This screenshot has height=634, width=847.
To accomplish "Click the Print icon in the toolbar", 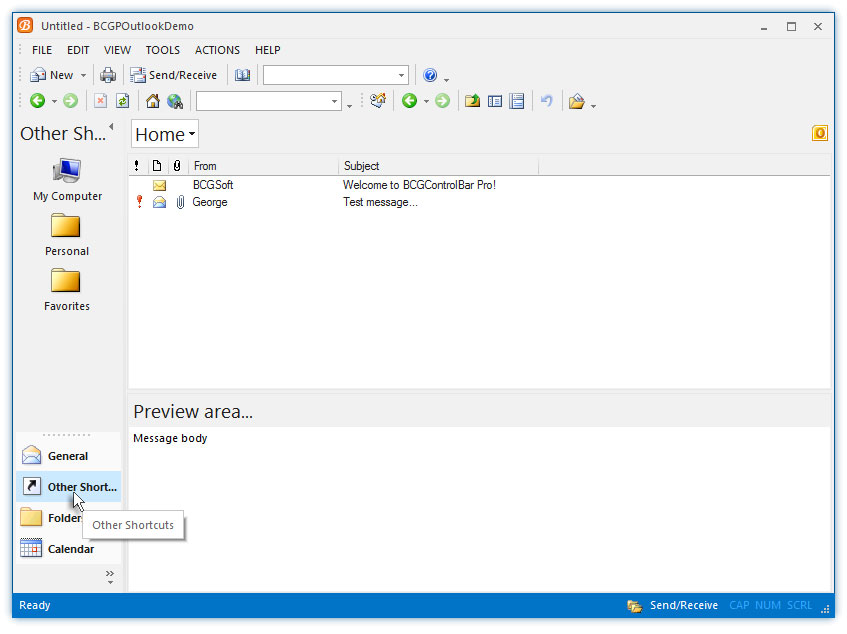I will (107, 75).
